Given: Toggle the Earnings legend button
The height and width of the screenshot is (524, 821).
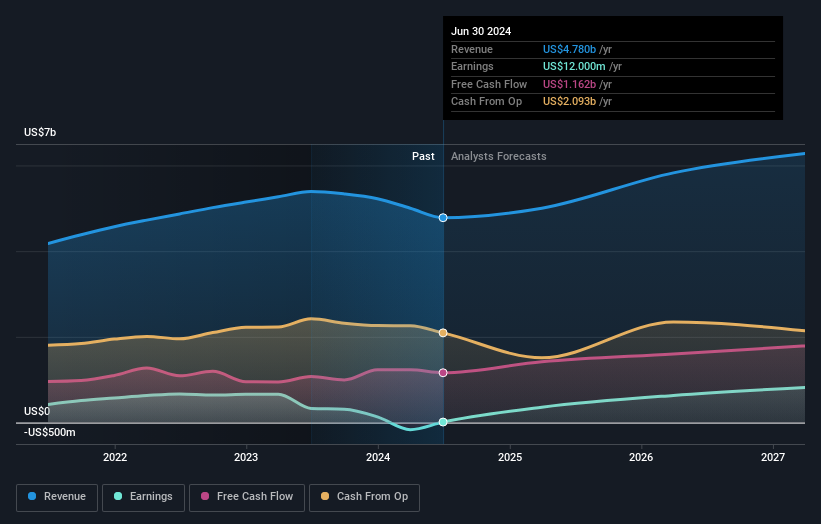Looking at the screenshot, I should [x=143, y=497].
